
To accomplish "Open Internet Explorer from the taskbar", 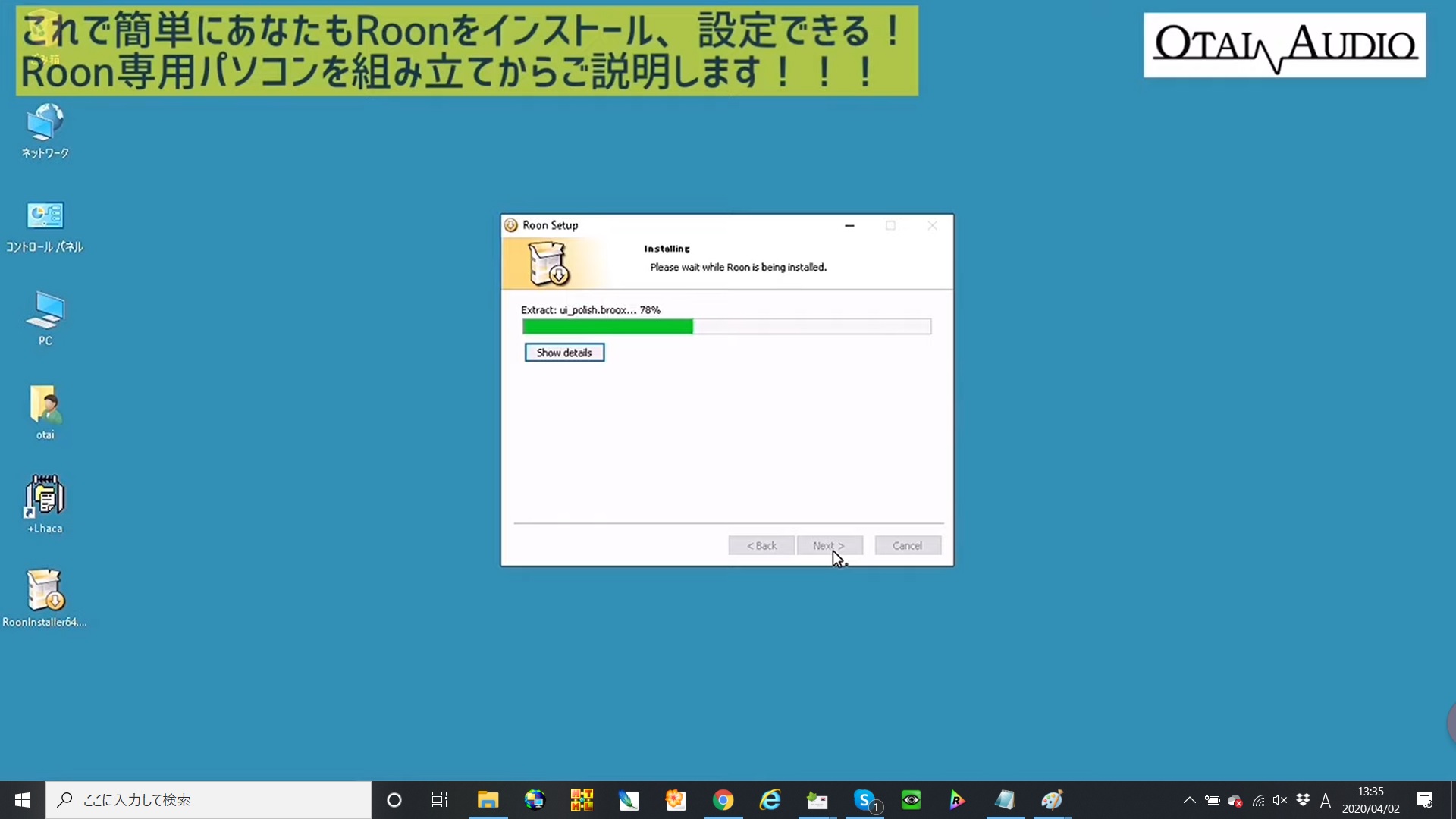I will pyautogui.click(x=770, y=800).
